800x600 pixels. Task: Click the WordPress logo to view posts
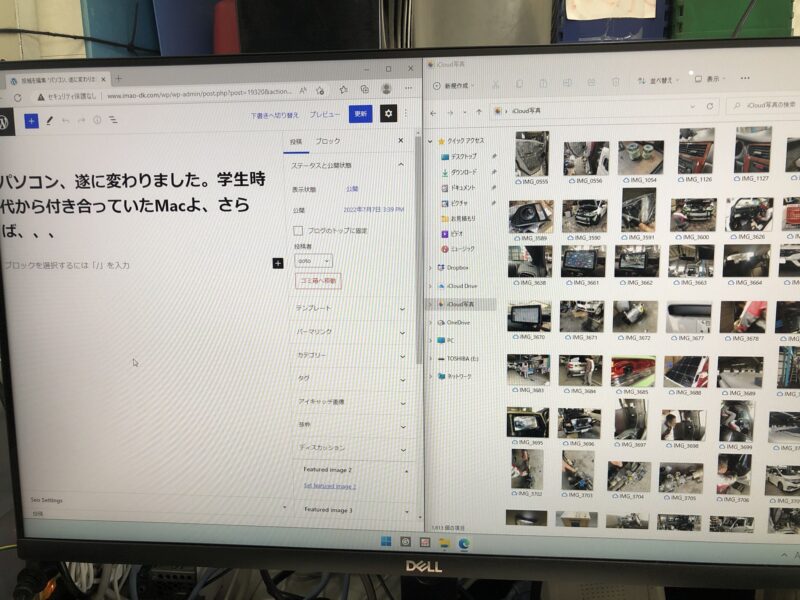(x=5, y=122)
